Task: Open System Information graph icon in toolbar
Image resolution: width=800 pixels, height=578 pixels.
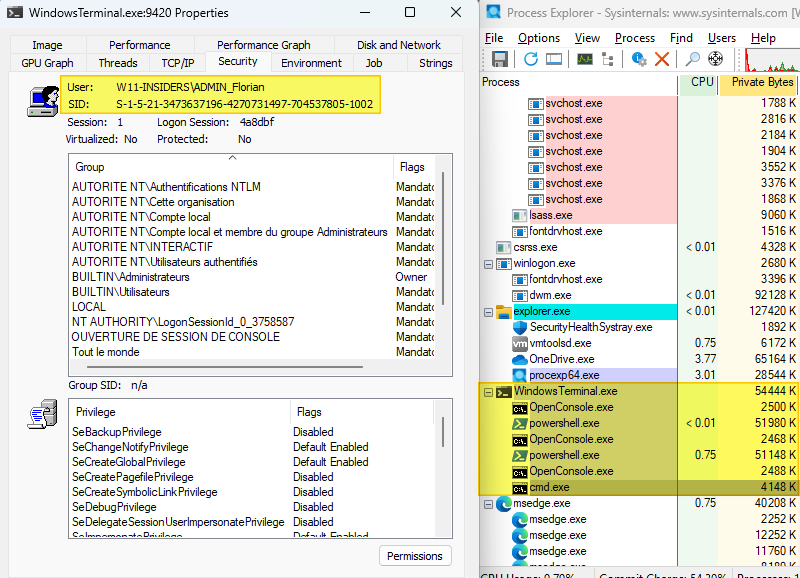Action: (x=585, y=60)
